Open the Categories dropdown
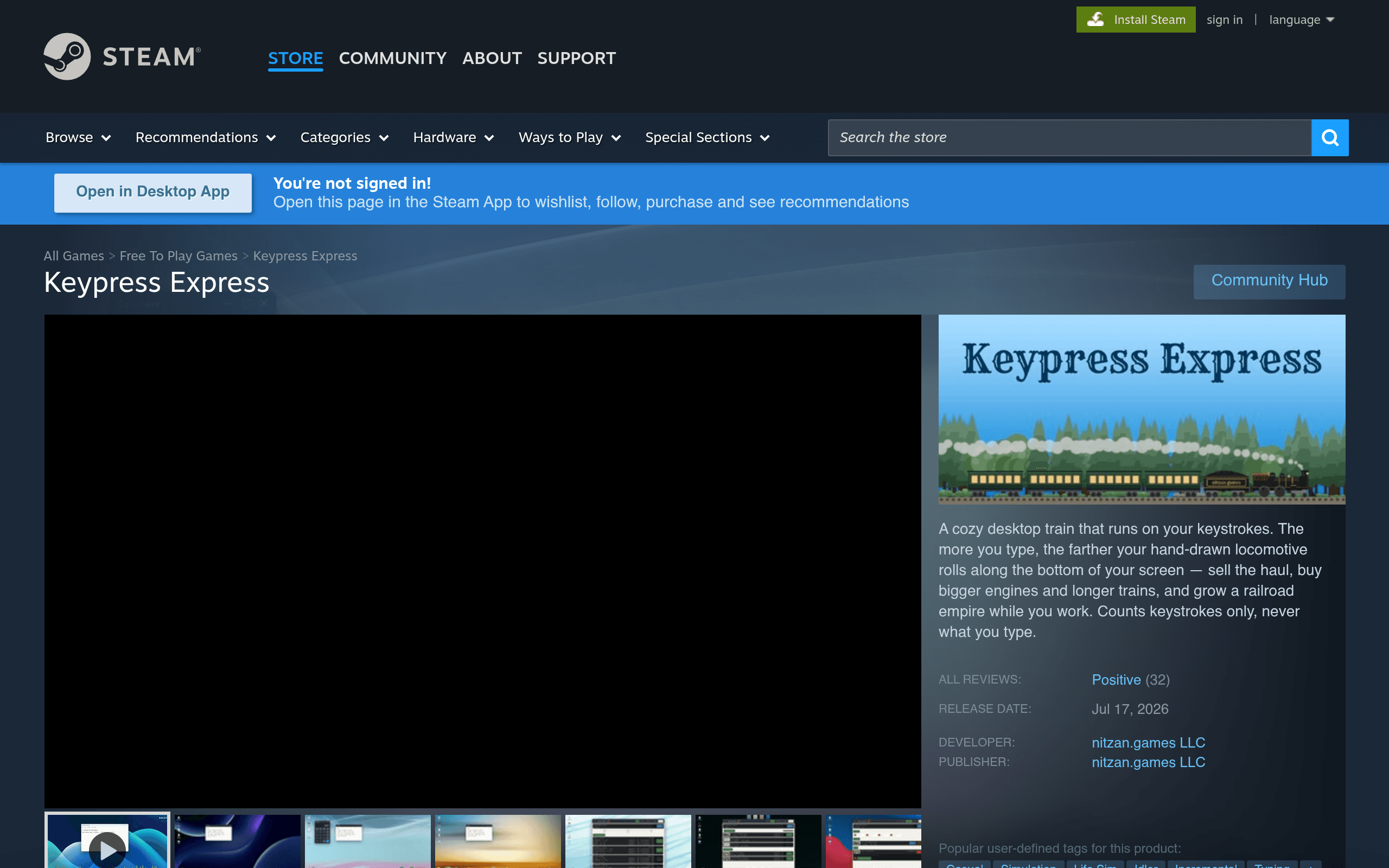1389x868 pixels. click(345, 138)
